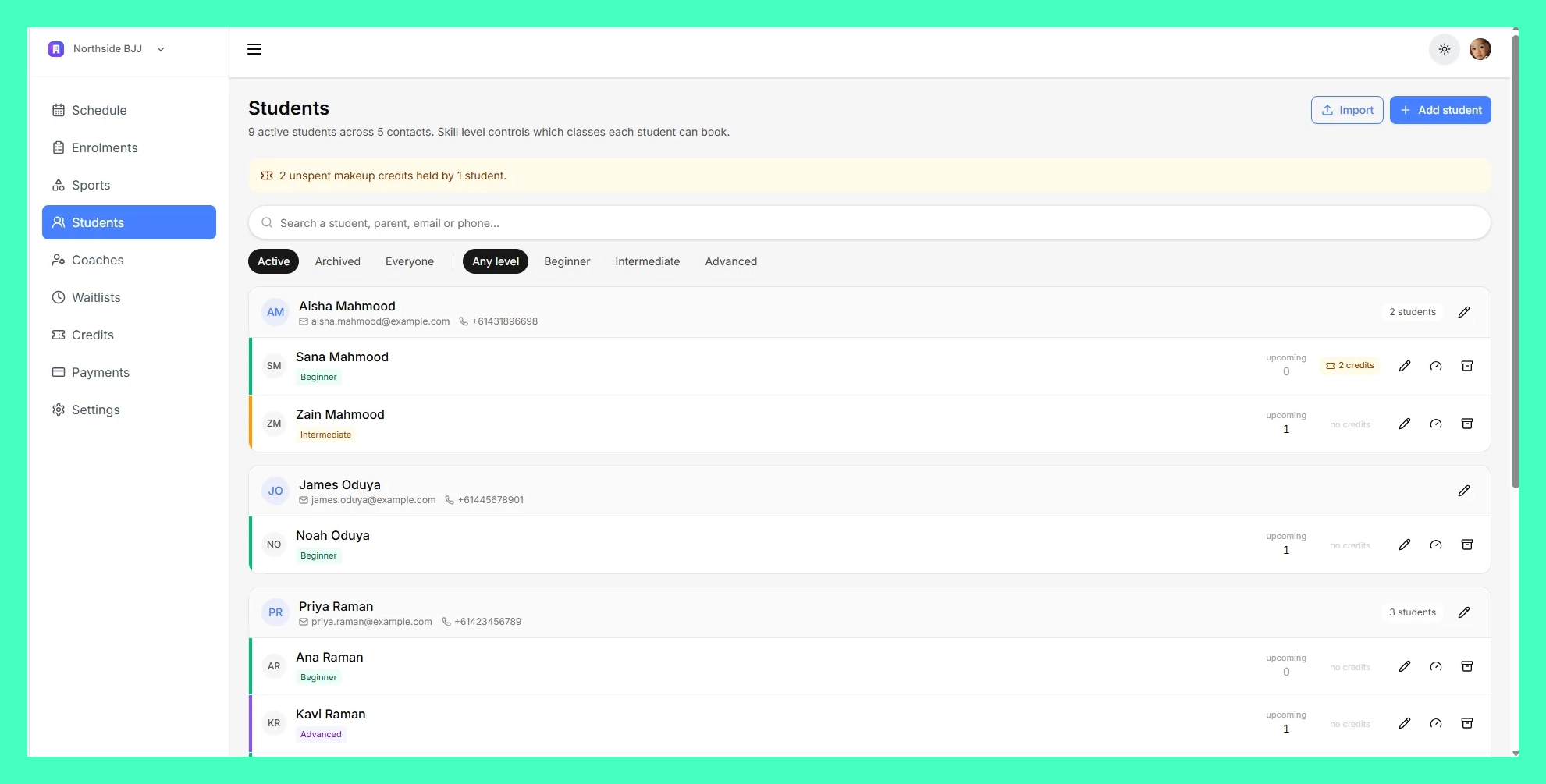Filter by Archived students
This screenshot has width=1546, height=784.
(338, 261)
